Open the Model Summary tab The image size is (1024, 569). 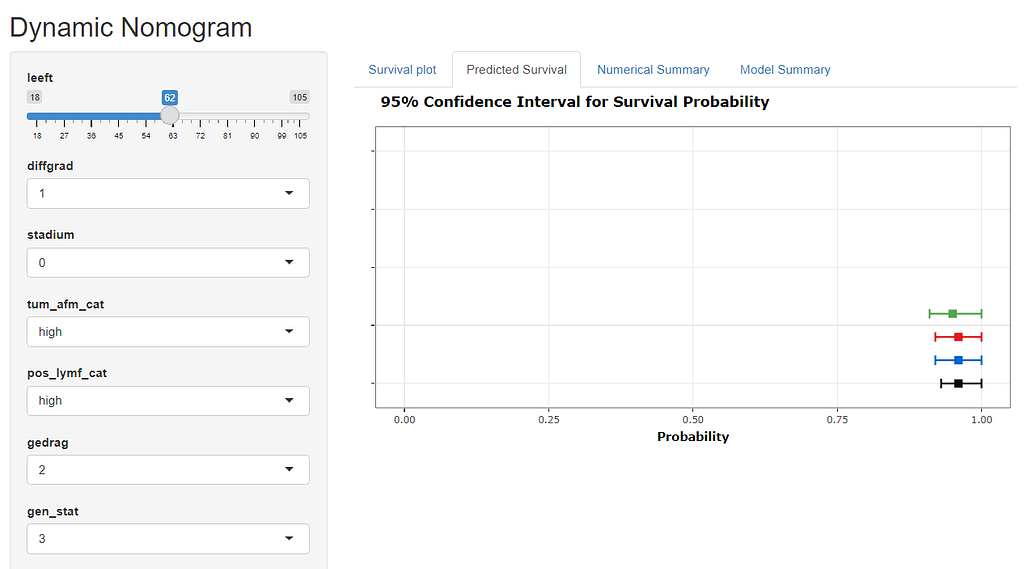coord(785,70)
